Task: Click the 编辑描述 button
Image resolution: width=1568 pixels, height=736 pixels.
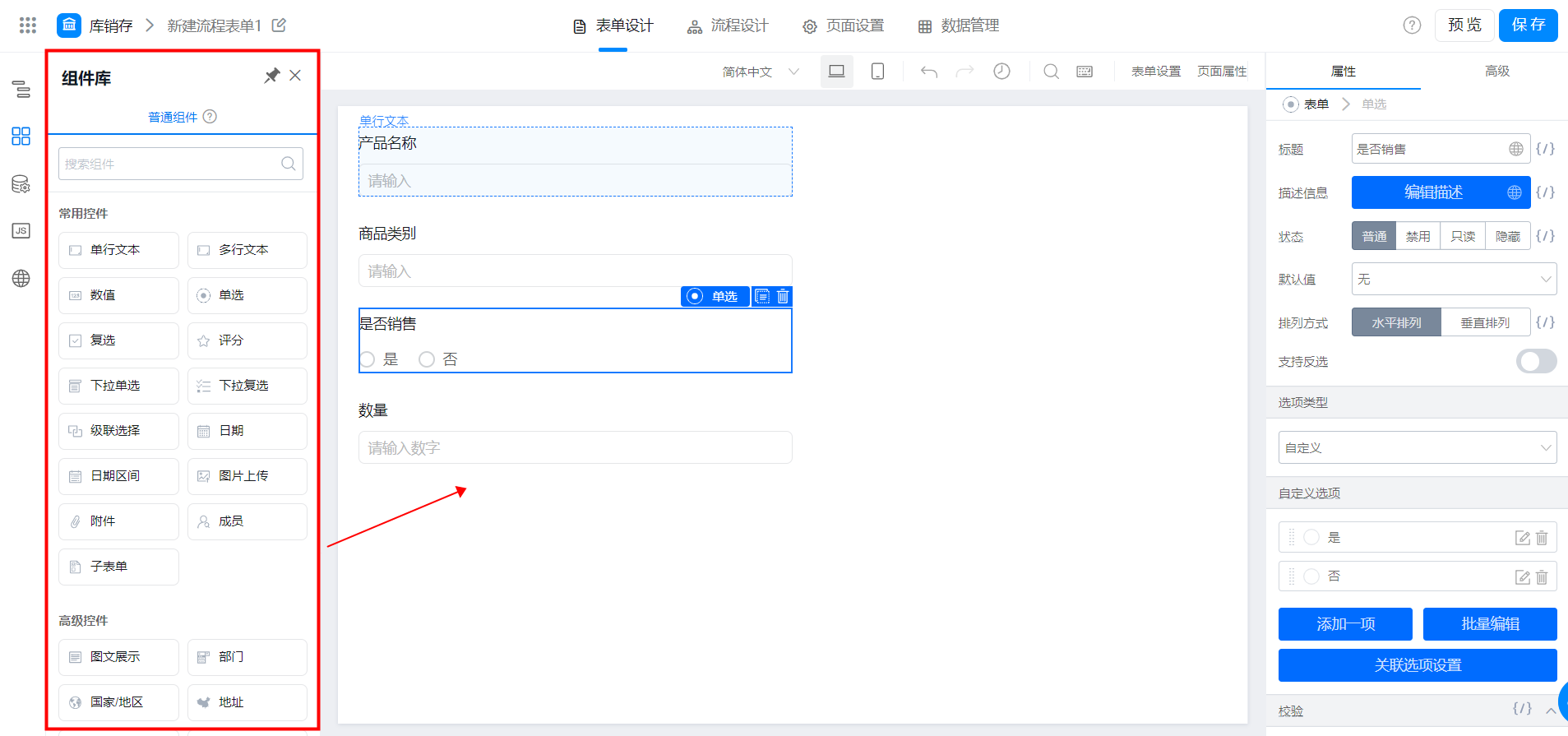Action: point(1441,192)
